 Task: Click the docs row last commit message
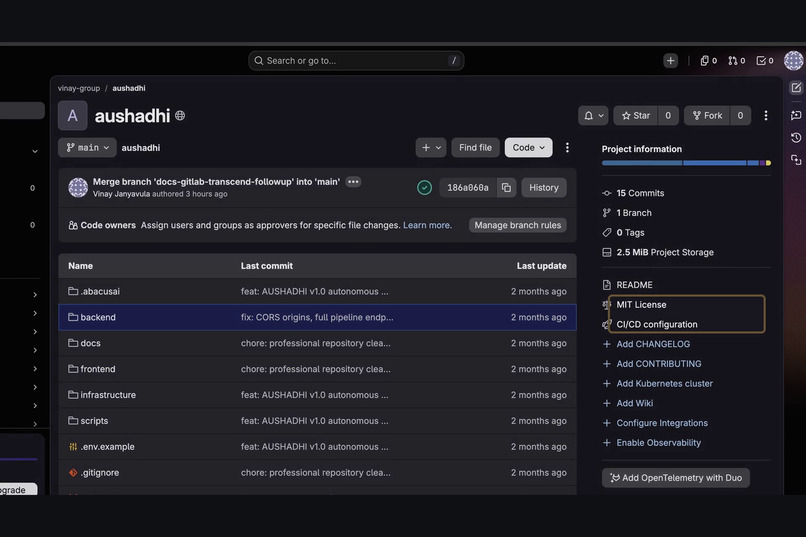tap(316, 343)
